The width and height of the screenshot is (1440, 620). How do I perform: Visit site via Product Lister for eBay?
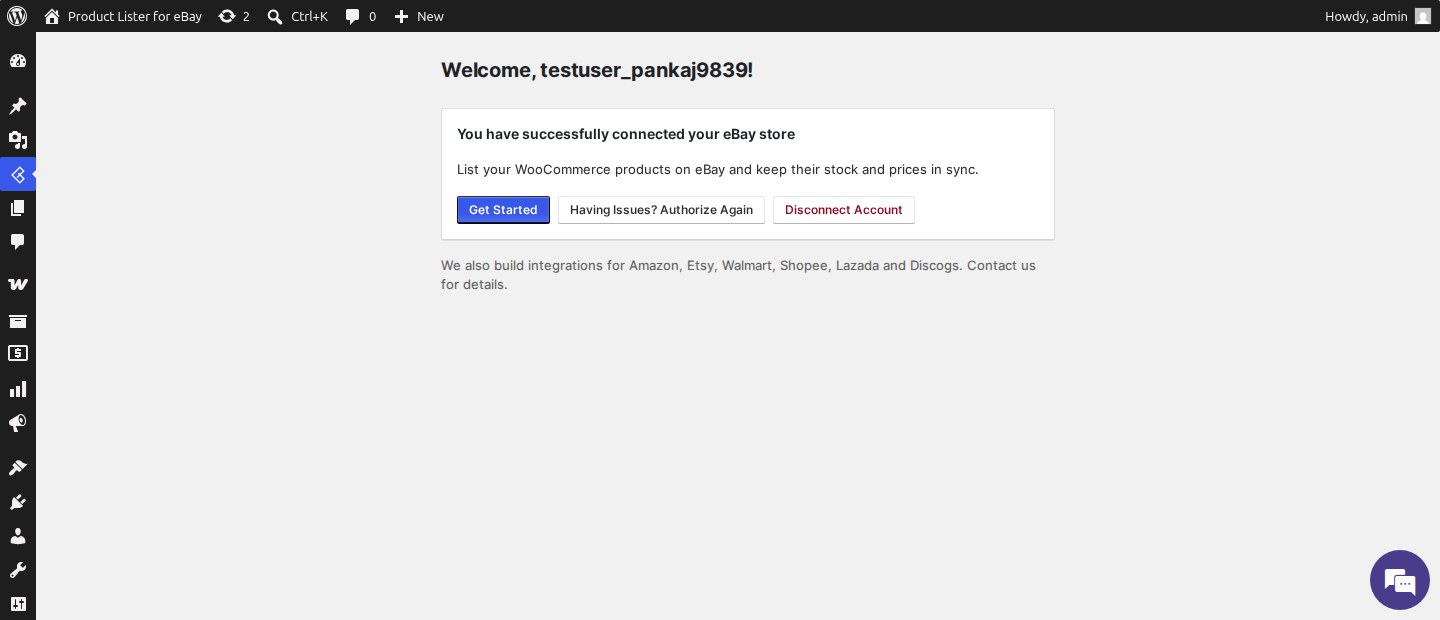pyautogui.click(x=123, y=16)
